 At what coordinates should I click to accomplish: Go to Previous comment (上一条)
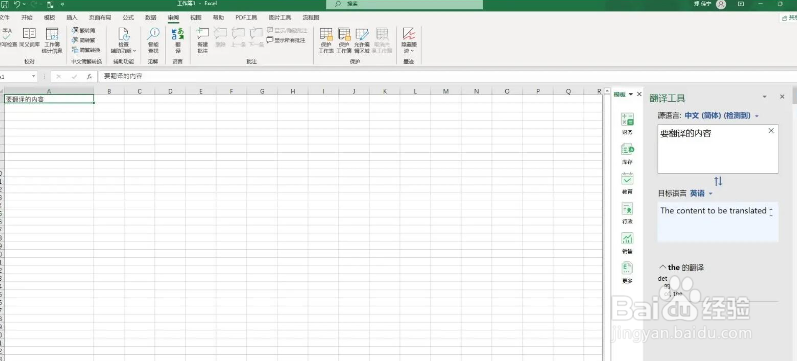click(x=238, y=38)
